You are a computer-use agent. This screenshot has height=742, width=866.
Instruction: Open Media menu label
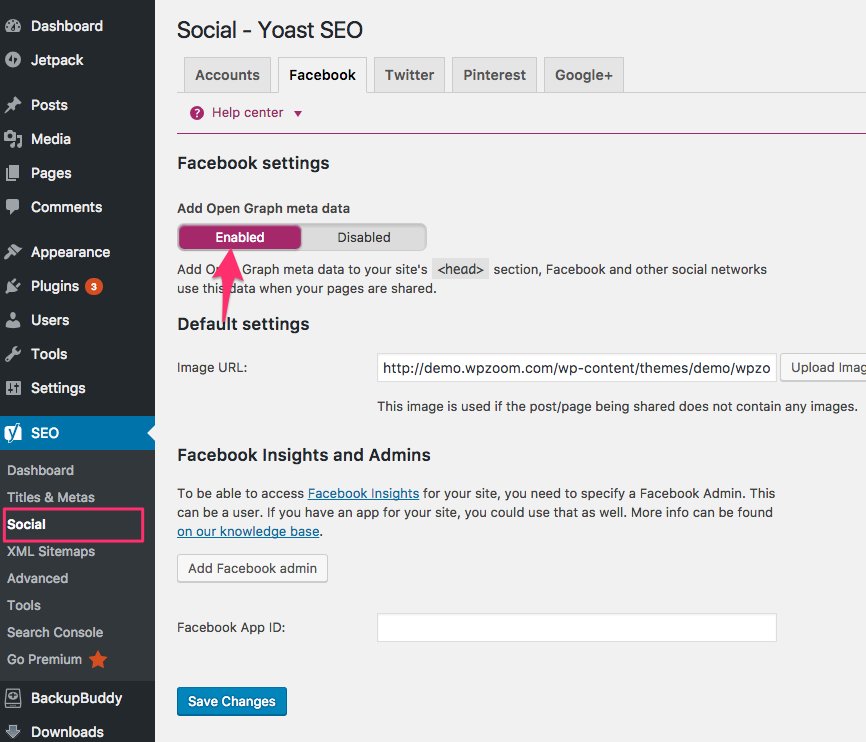[x=51, y=139]
